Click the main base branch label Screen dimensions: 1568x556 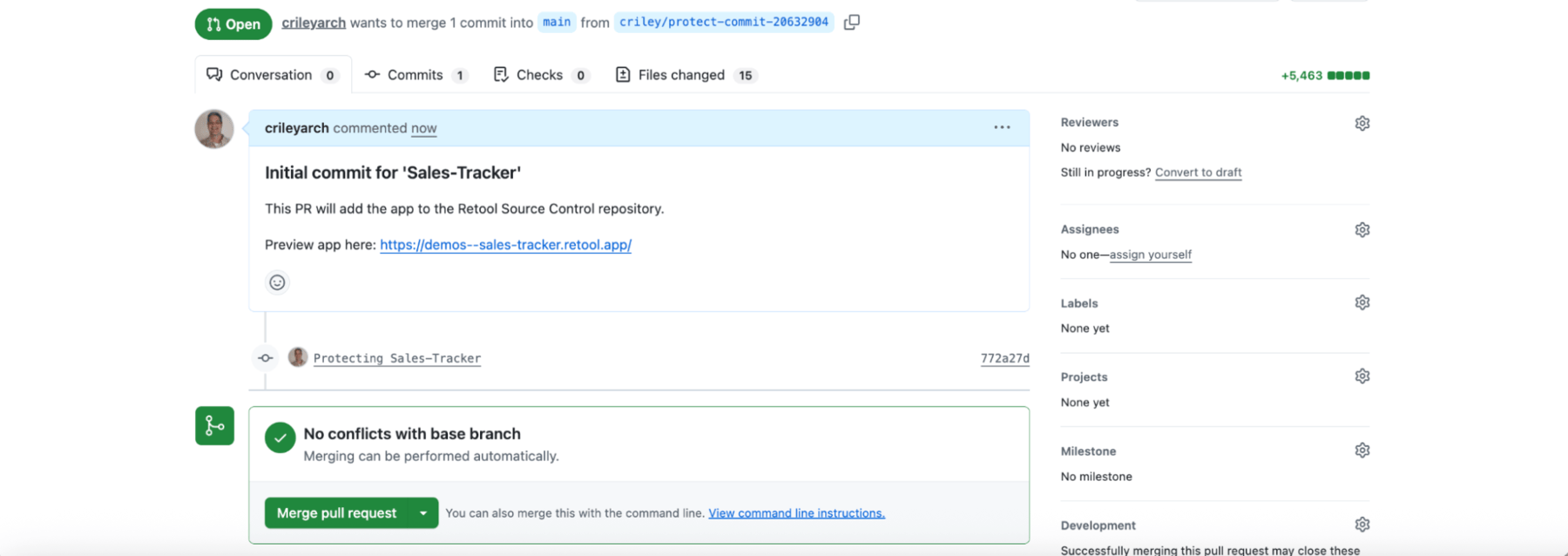[x=557, y=23]
